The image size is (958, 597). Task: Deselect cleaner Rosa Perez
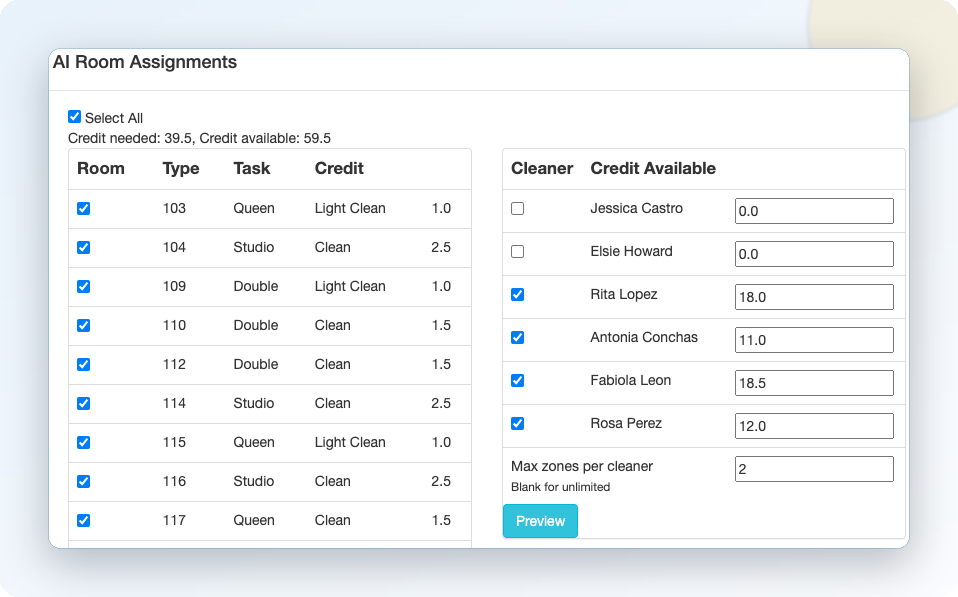coord(517,423)
